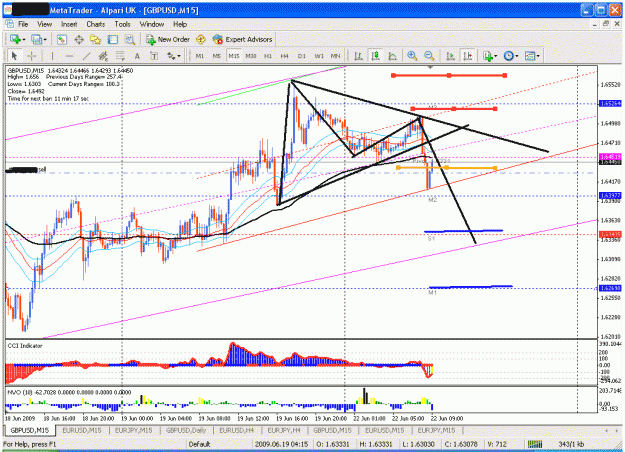Expand the periods dropdown arrow
Image resolution: width=625 pixels, height=452 pixels.
point(517,56)
